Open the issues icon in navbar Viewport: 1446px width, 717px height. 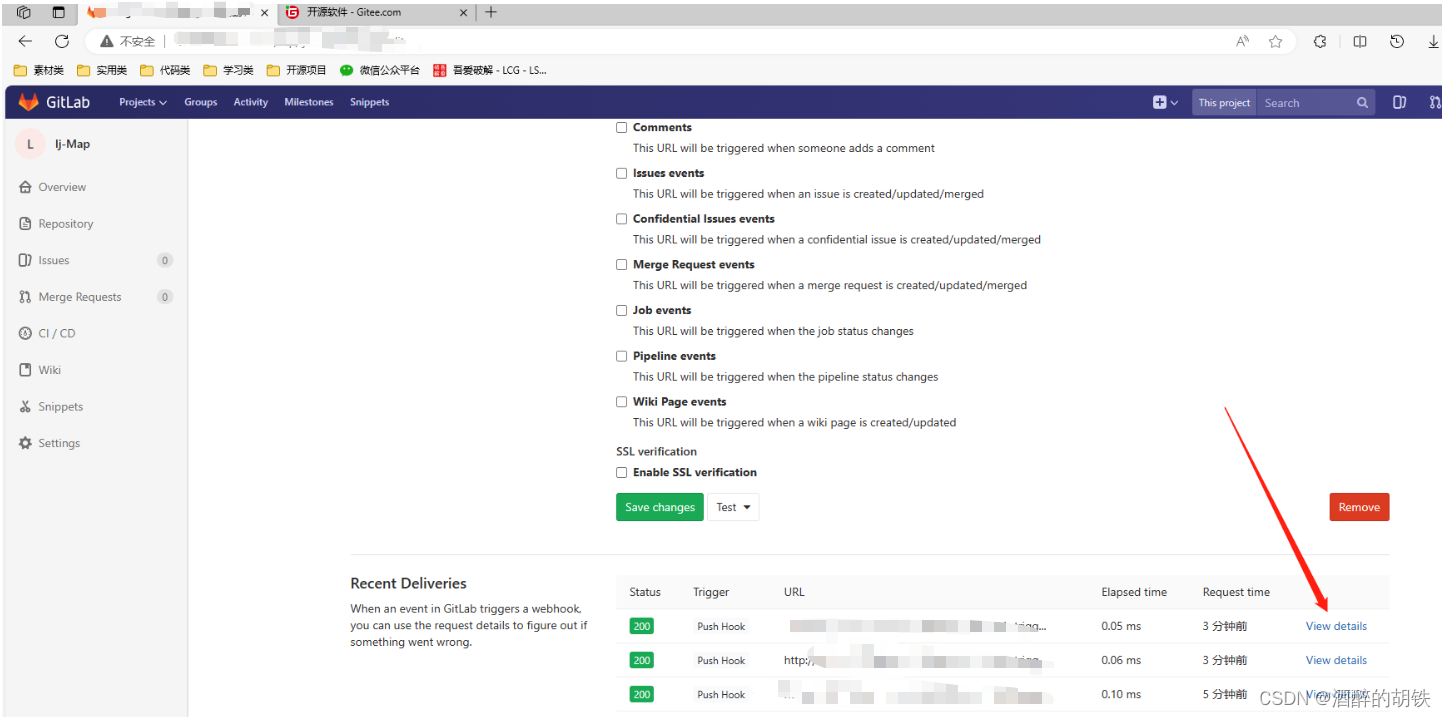1400,102
